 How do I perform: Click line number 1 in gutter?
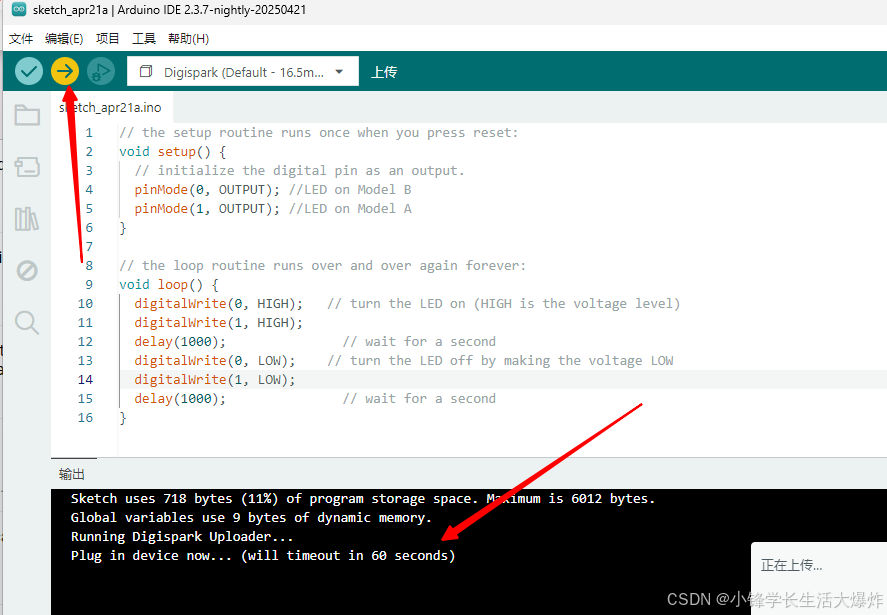click(89, 133)
